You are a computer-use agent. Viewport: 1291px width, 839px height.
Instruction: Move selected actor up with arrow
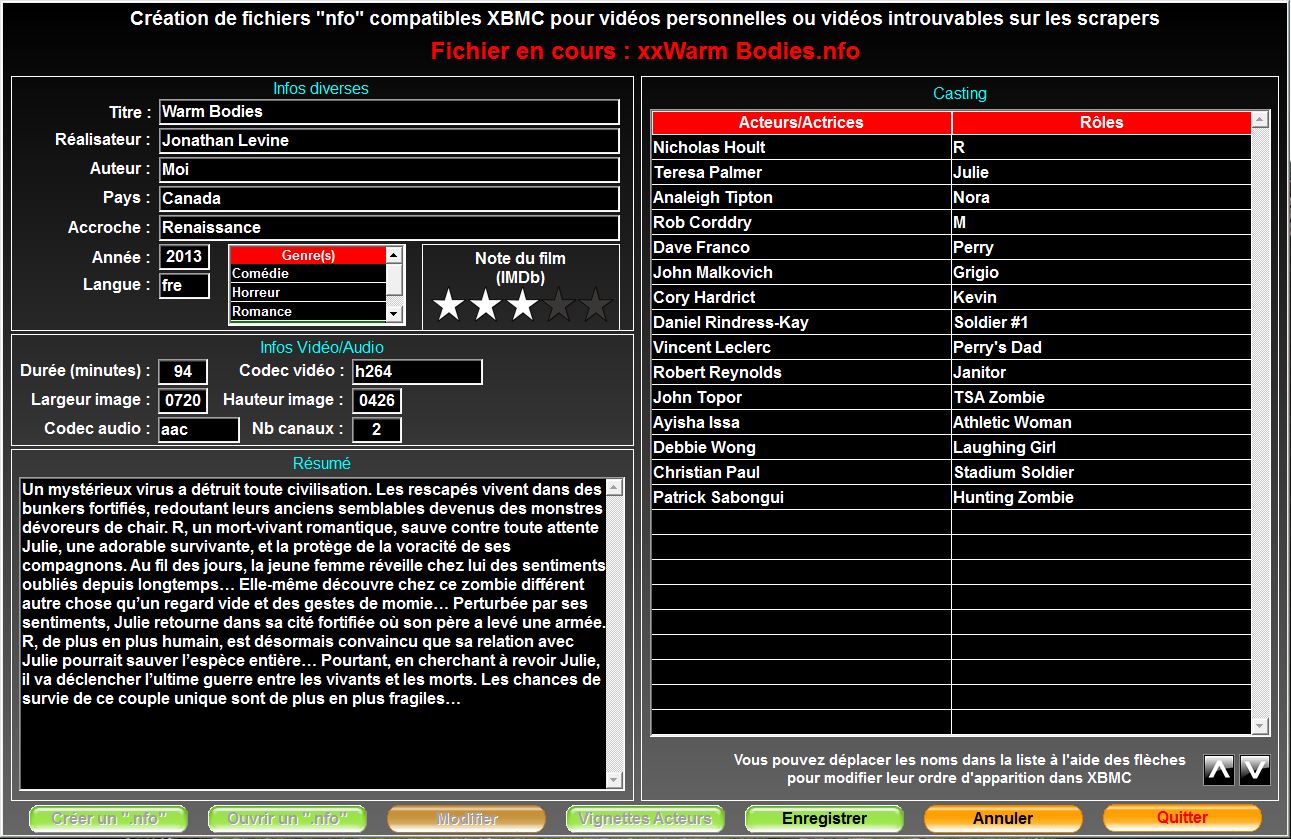click(x=1218, y=769)
